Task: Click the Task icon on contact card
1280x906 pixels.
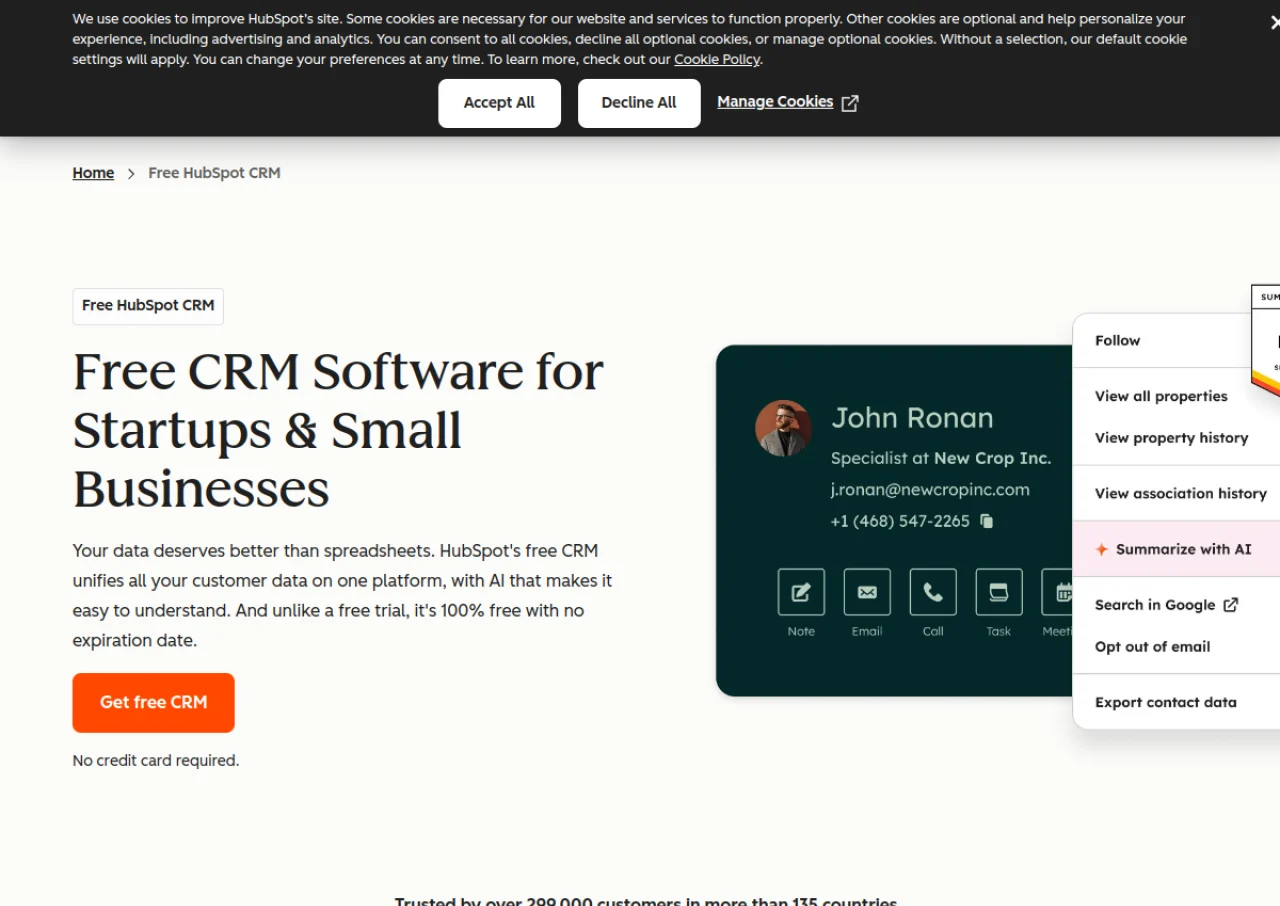Action: pos(999,592)
